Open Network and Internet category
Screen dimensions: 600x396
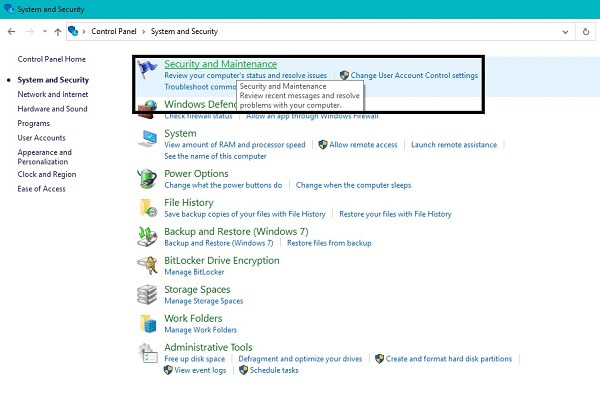pyautogui.click(x=53, y=95)
